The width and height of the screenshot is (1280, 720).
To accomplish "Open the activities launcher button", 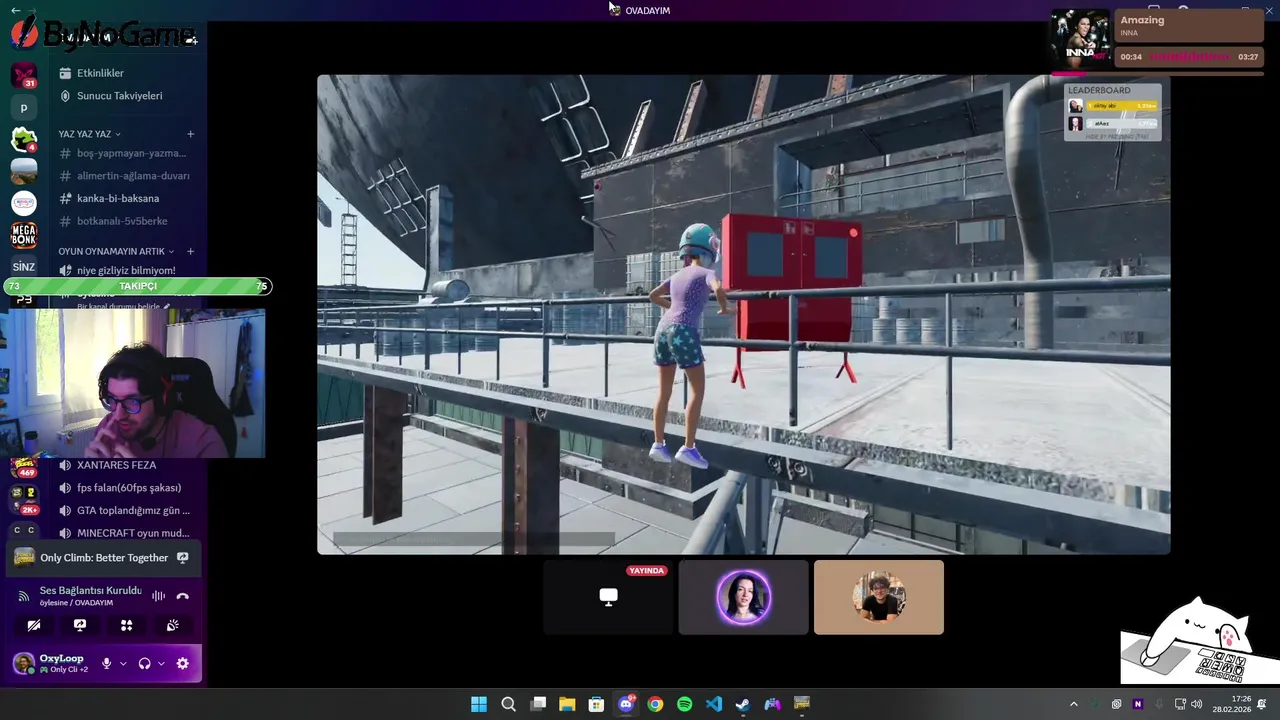I will [x=126, y=625].
